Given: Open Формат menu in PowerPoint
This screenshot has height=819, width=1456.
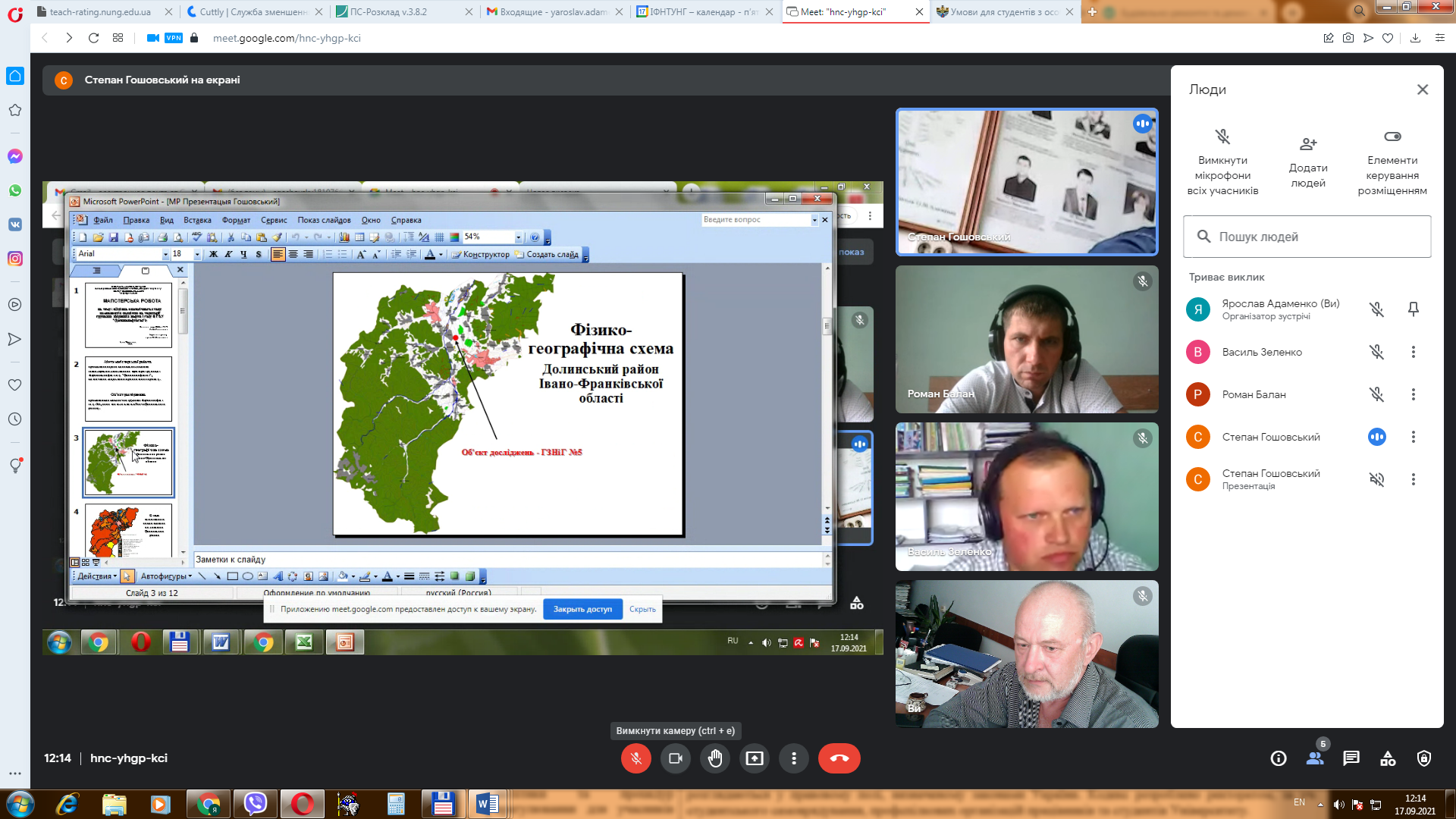Looking at the screenshot, I should (x=236, y=220).
